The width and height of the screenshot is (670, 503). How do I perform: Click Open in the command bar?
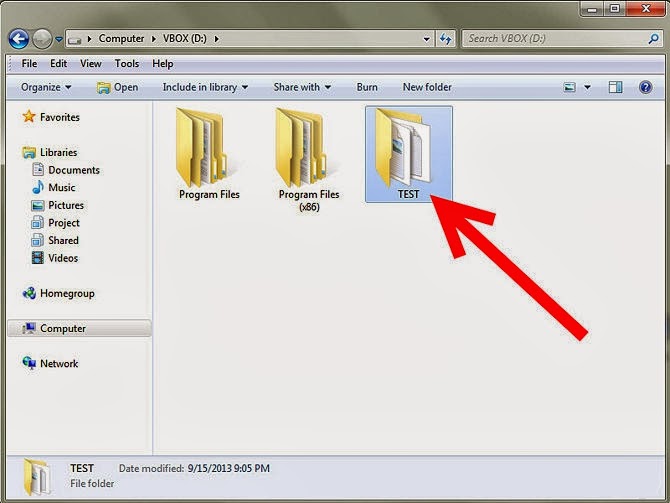tap(118, 87)
